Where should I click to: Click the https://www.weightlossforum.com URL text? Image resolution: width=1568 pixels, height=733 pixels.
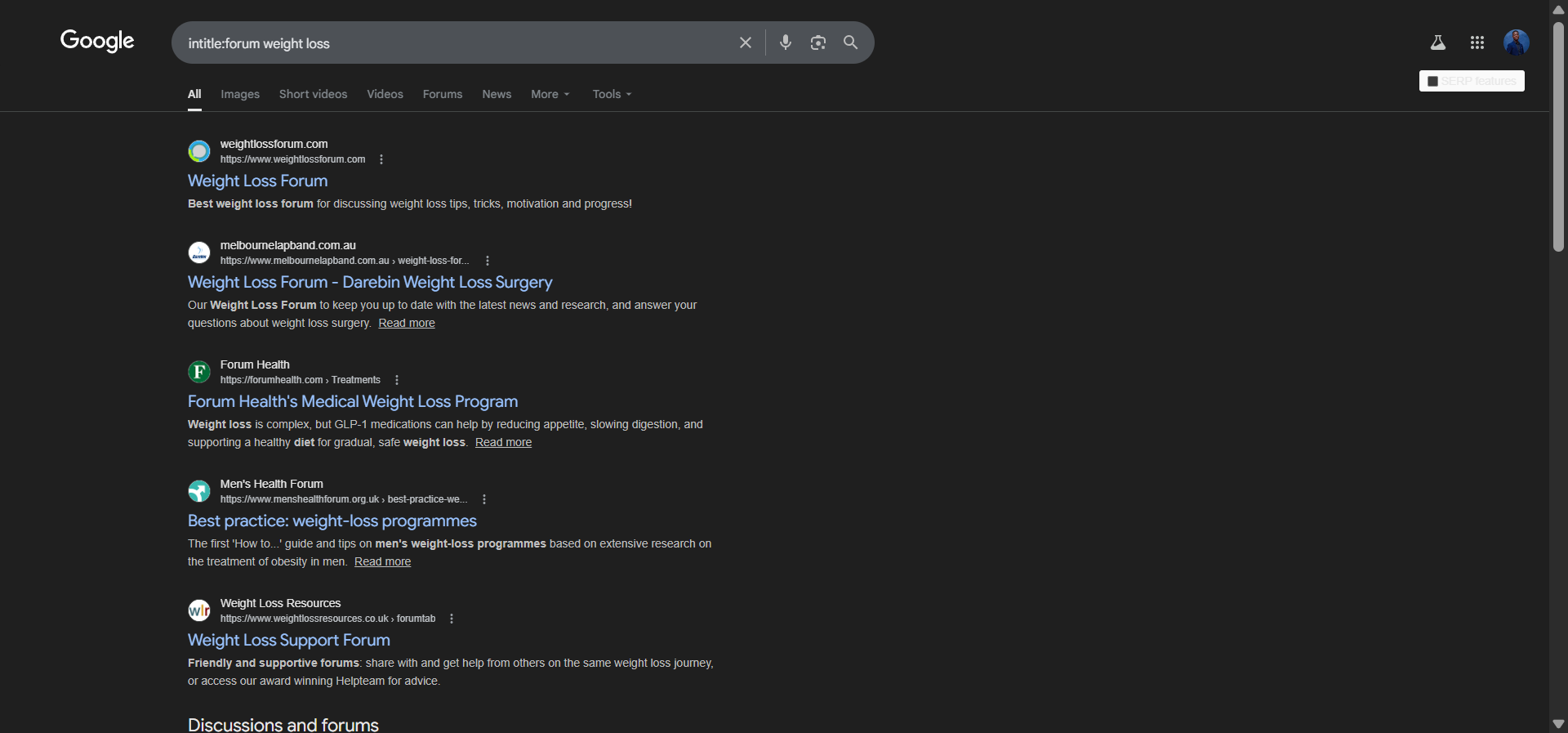(292, 159)
